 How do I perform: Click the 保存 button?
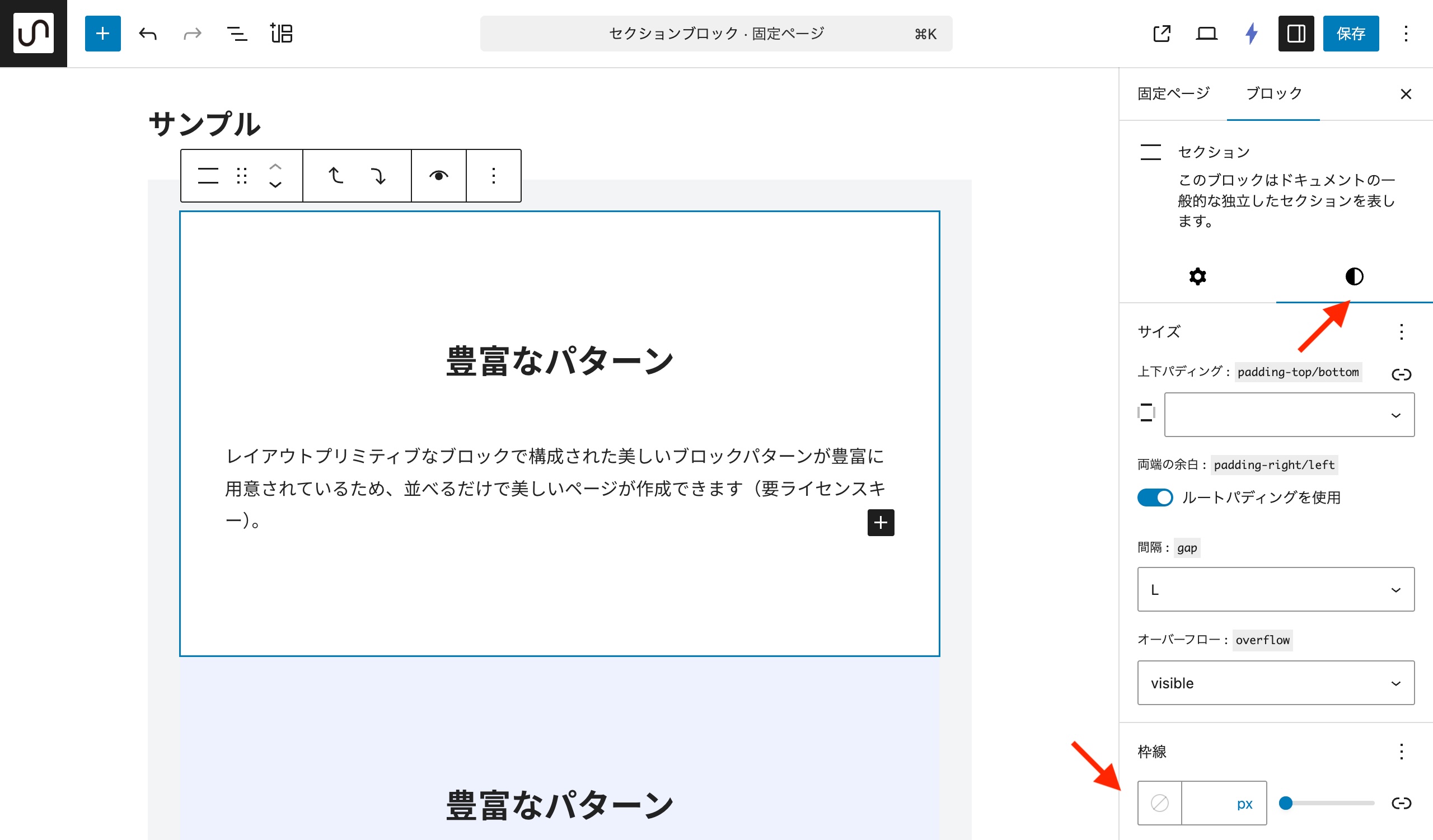pos(1350,34)
